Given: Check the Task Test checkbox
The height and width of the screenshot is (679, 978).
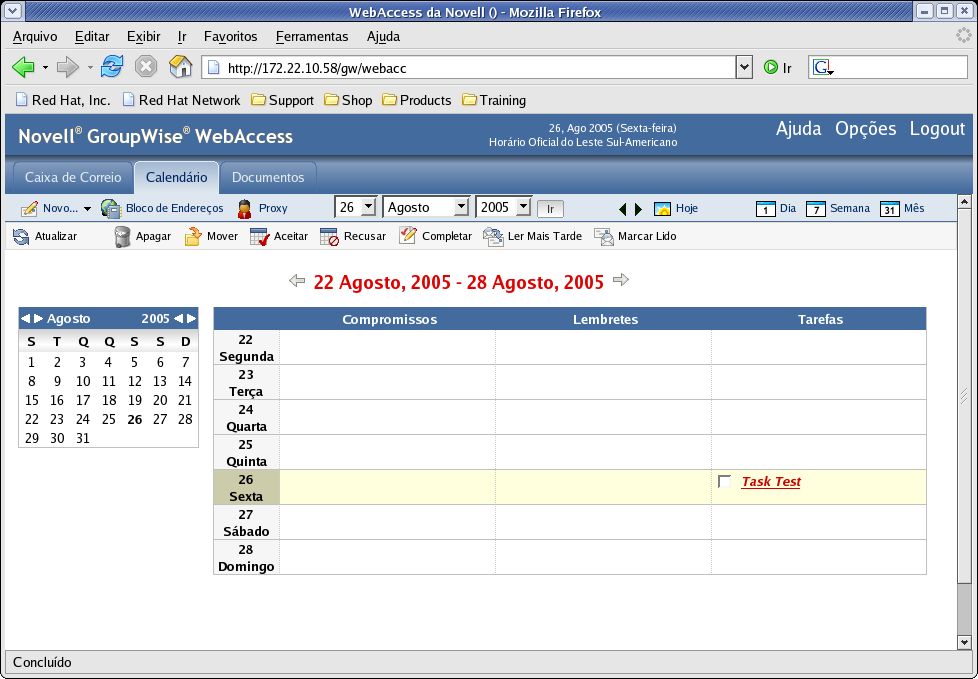Looking at the screenshot, I should pos(724,481).
